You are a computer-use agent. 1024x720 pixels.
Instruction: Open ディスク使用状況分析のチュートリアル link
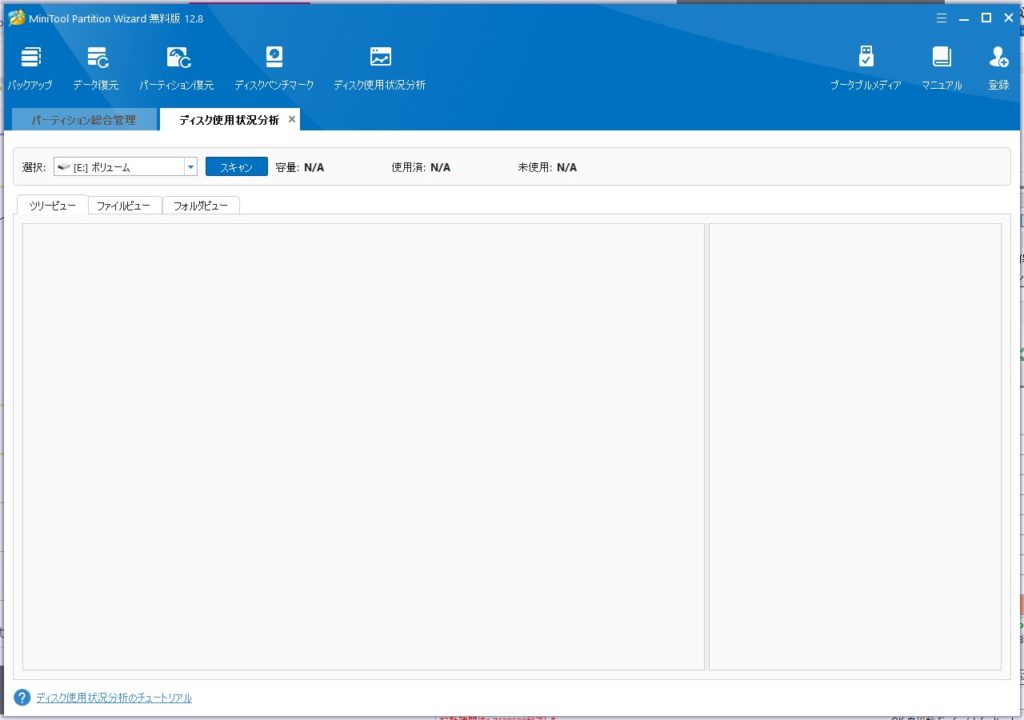click(x=113, y=698)
